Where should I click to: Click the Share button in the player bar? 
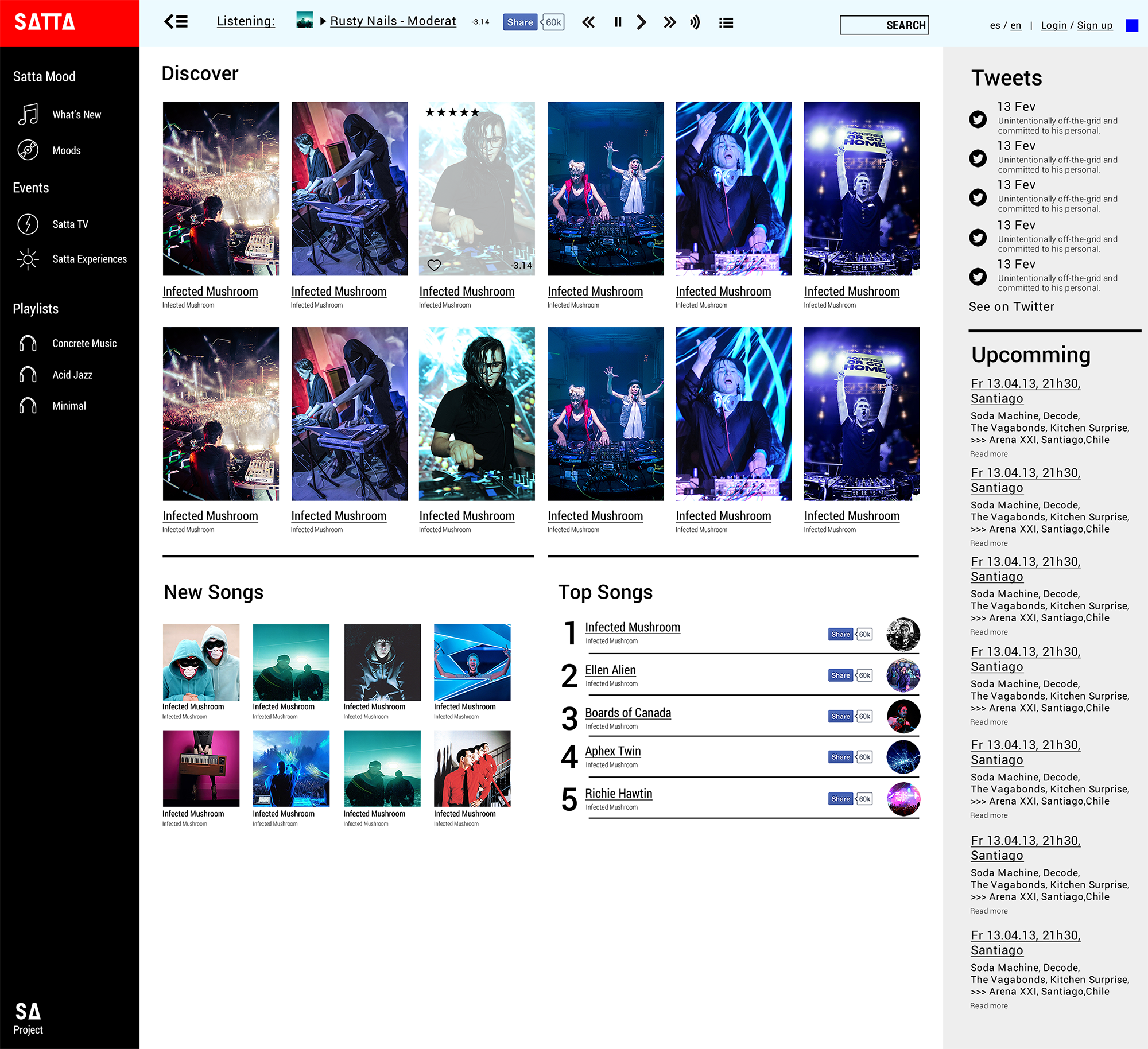pos(520,22)
